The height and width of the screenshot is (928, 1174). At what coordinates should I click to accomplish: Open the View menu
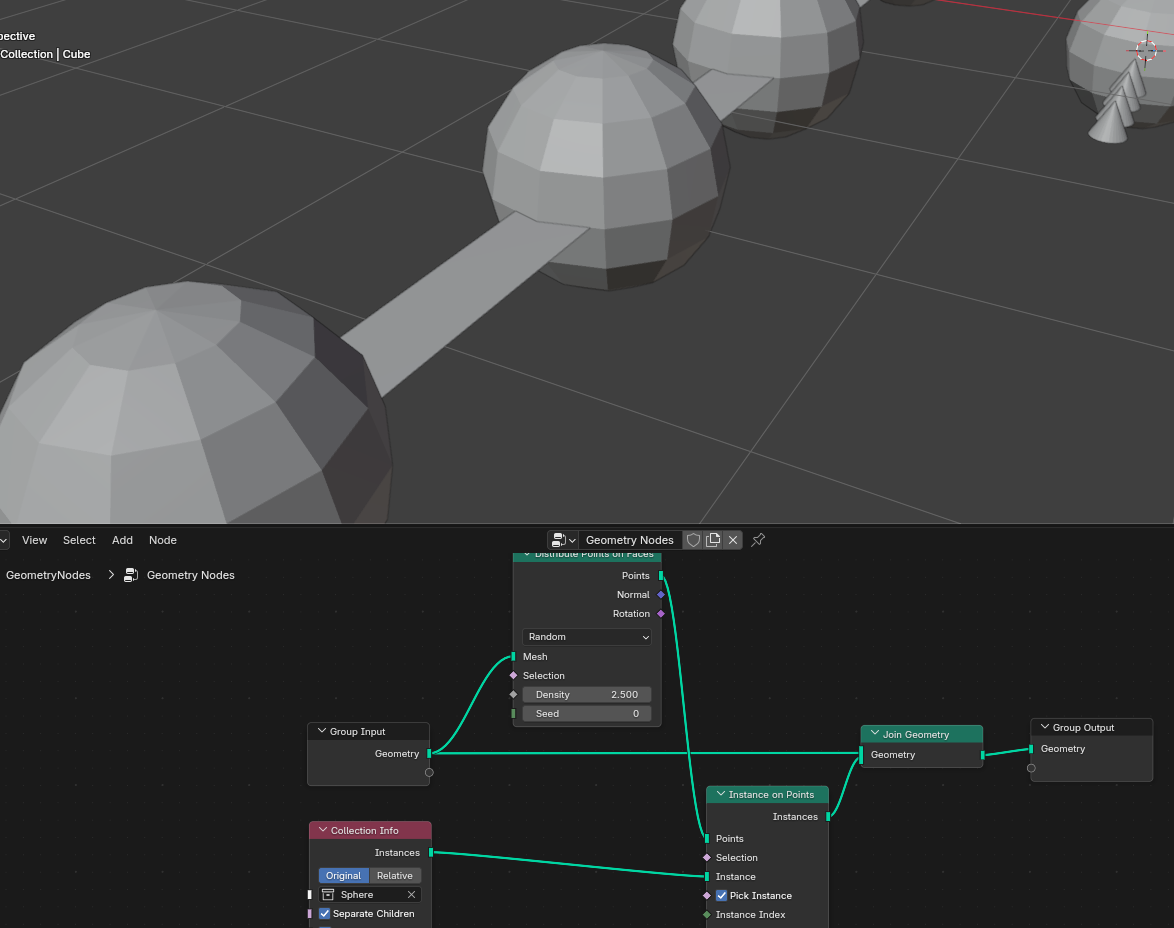[x=34, y=540]
